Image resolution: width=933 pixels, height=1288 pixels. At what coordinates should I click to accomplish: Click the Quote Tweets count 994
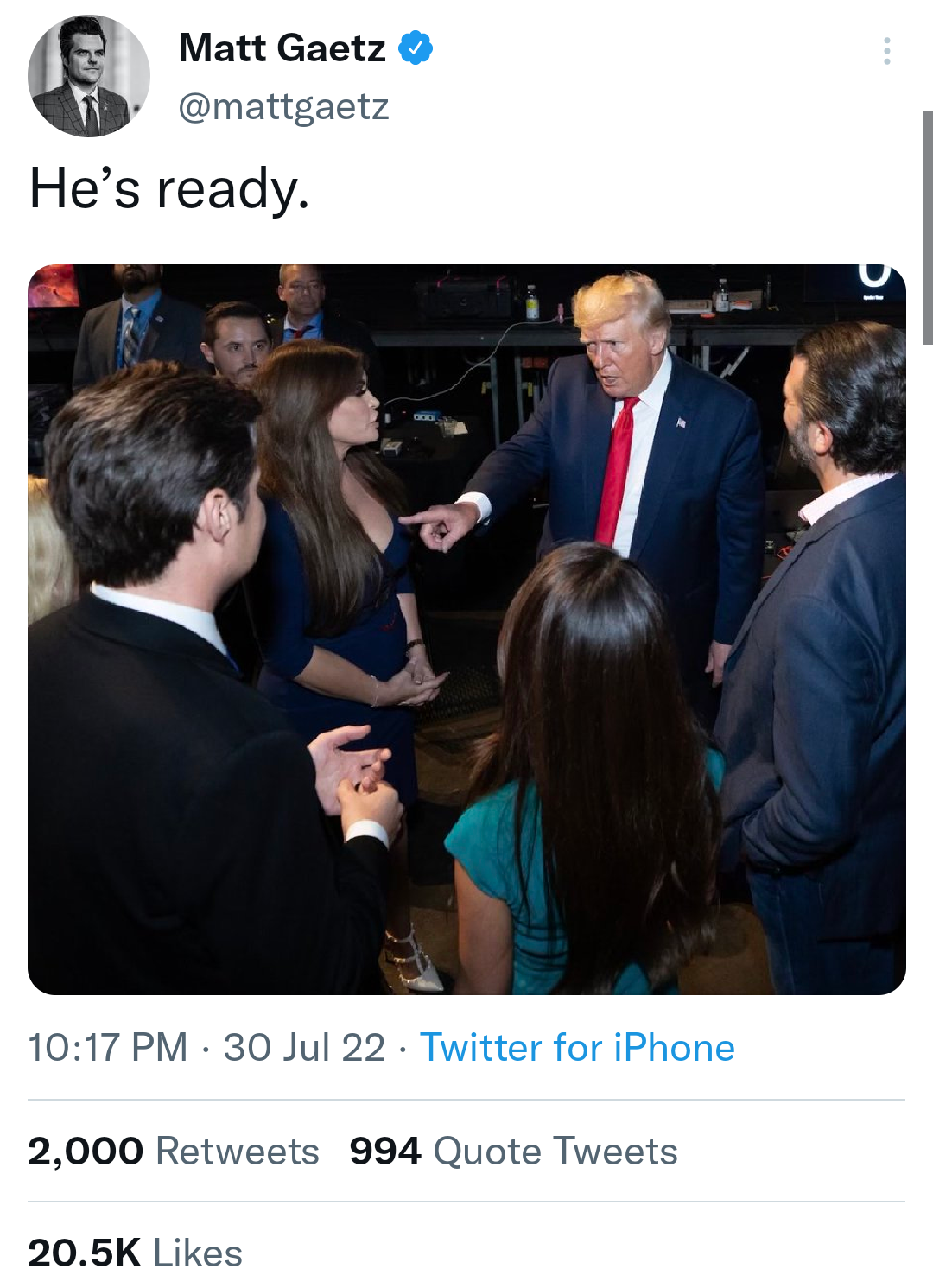[385, 1151]
